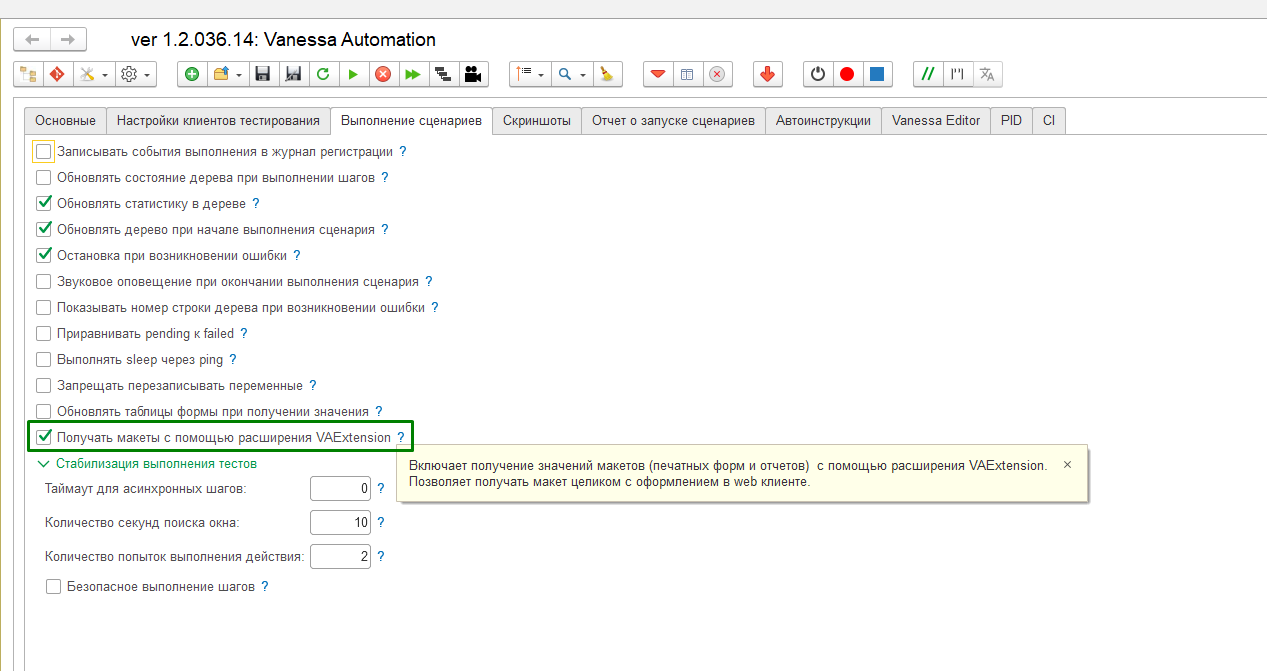Uncheck Обновлять статистику в дереве
This screenshot has width=1267, height=671.
(x=43, y=203)
